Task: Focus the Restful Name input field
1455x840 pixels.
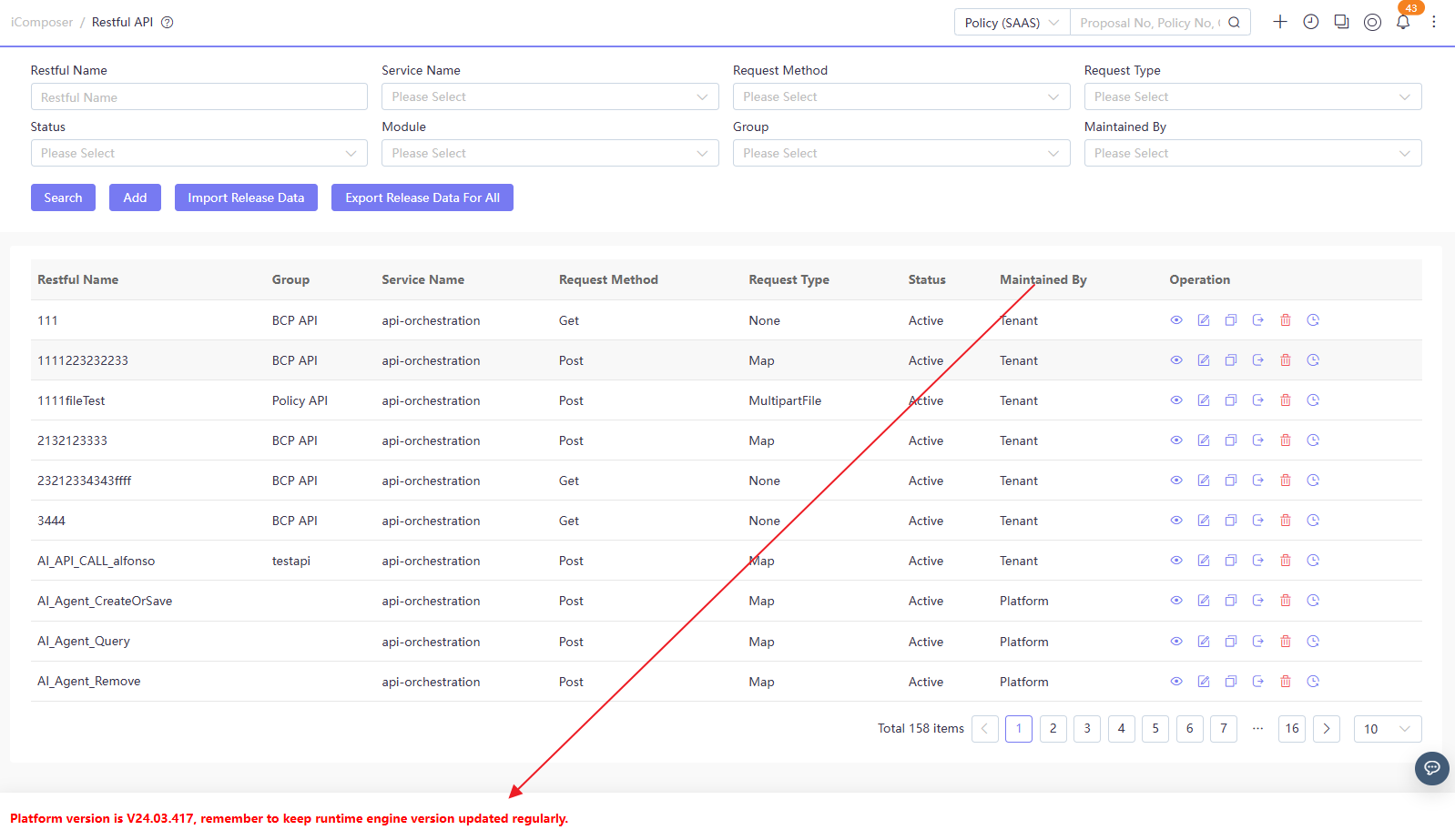Action: (199, 97)
